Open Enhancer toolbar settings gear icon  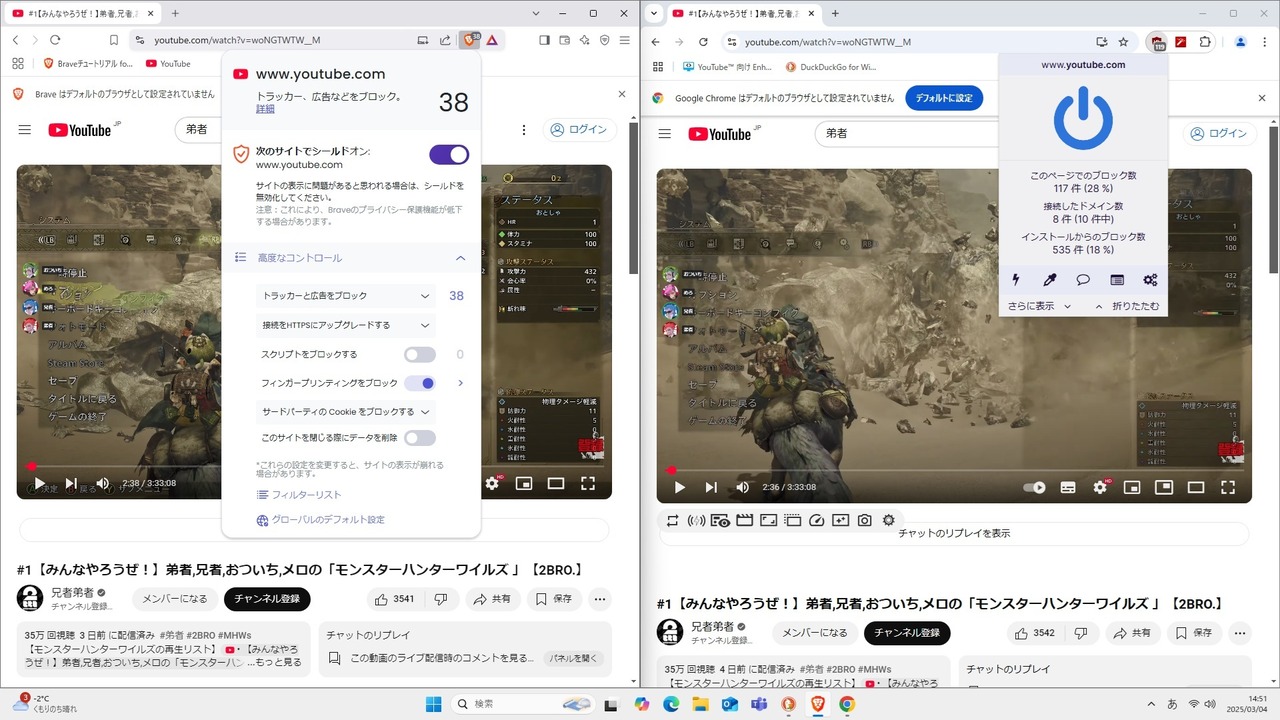click(x=888, y=521)
